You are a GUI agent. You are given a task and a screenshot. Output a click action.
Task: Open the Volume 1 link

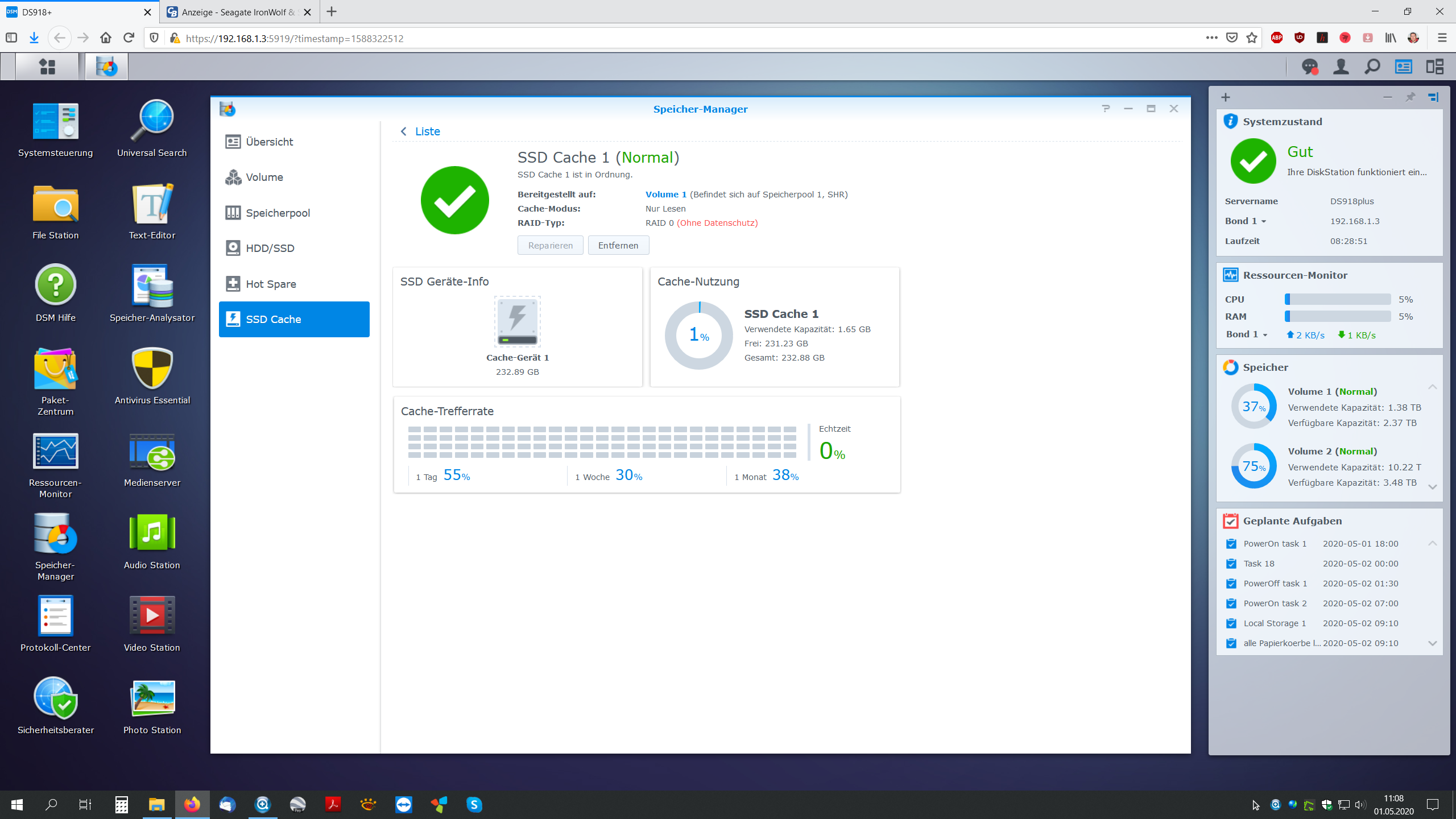click(665, 195)
